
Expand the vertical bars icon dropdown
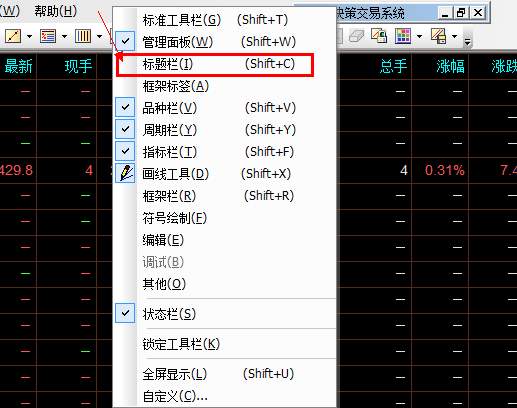(99, 36)
